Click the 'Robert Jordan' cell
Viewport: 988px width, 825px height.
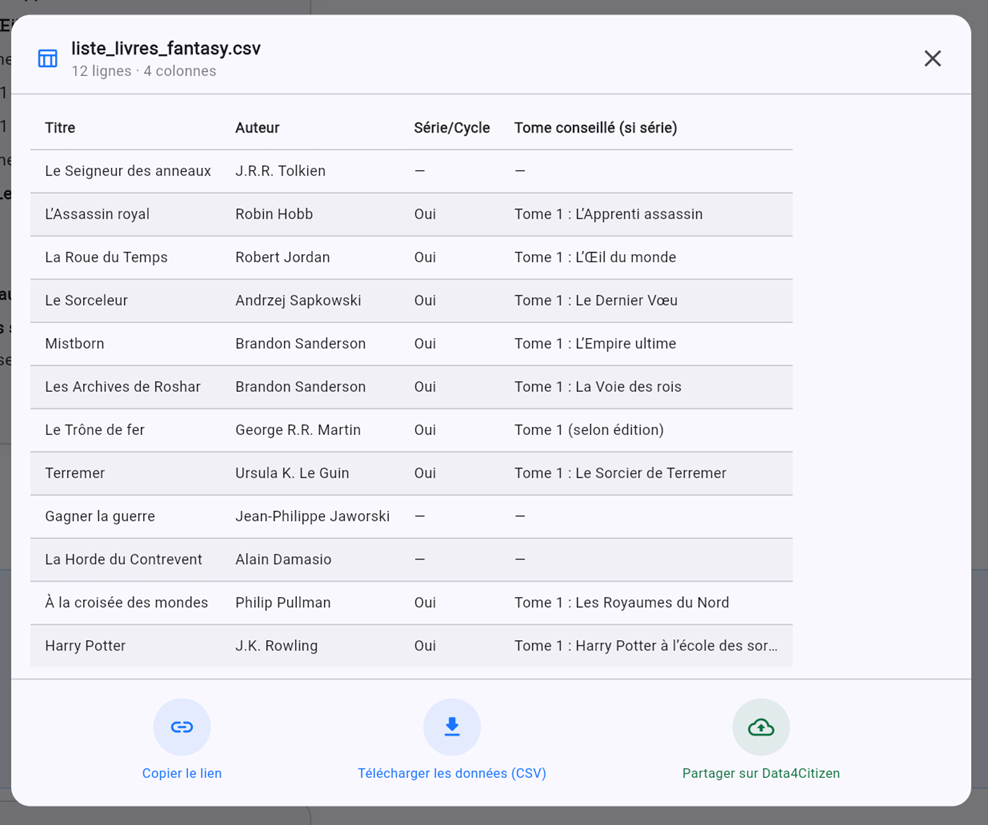(x=282, y=257)
